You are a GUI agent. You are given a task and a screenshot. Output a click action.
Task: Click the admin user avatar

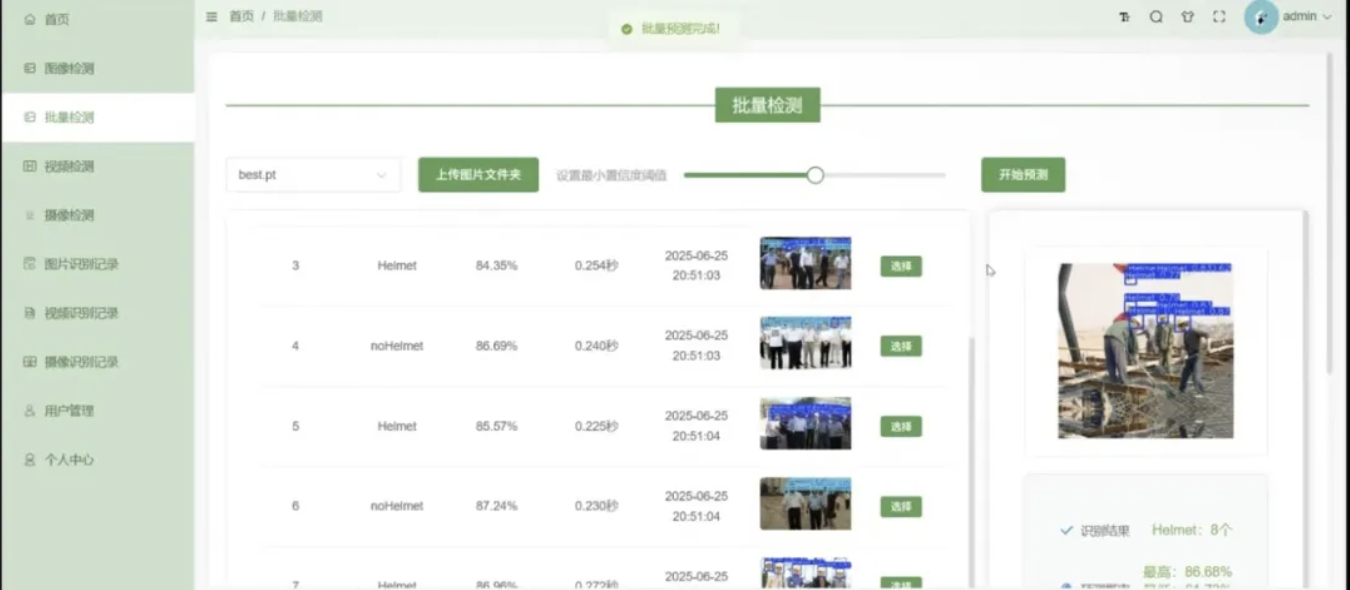(x=1261, y=17)
